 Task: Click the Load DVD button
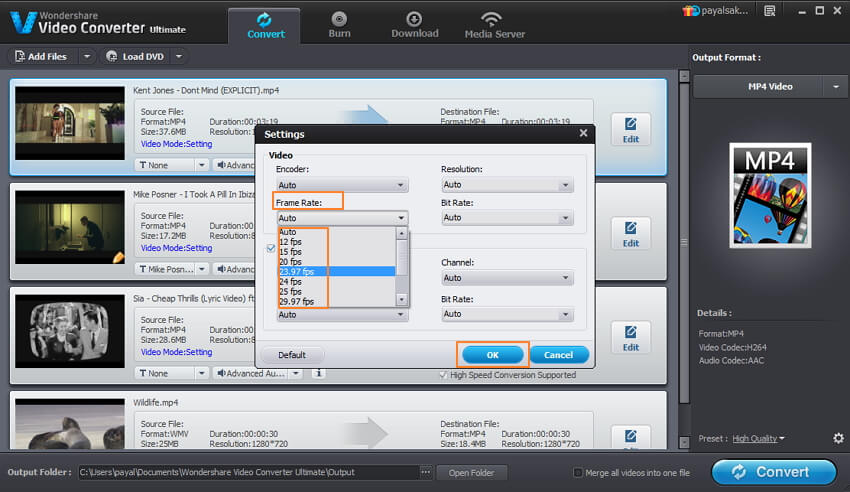click(x=136, y=56)
